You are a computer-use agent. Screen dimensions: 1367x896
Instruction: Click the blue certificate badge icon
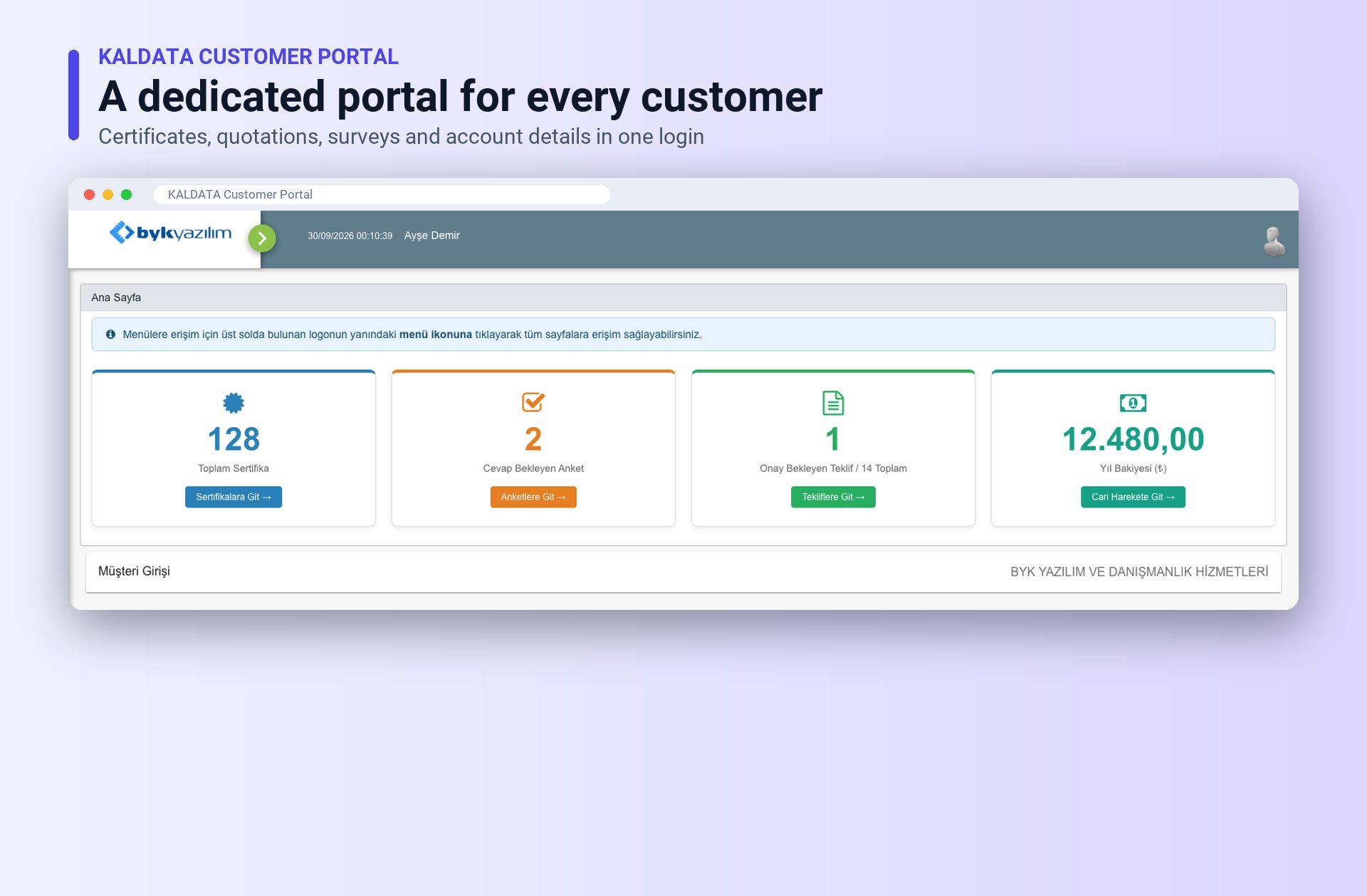pyautogui.click(x=234, y=403)
